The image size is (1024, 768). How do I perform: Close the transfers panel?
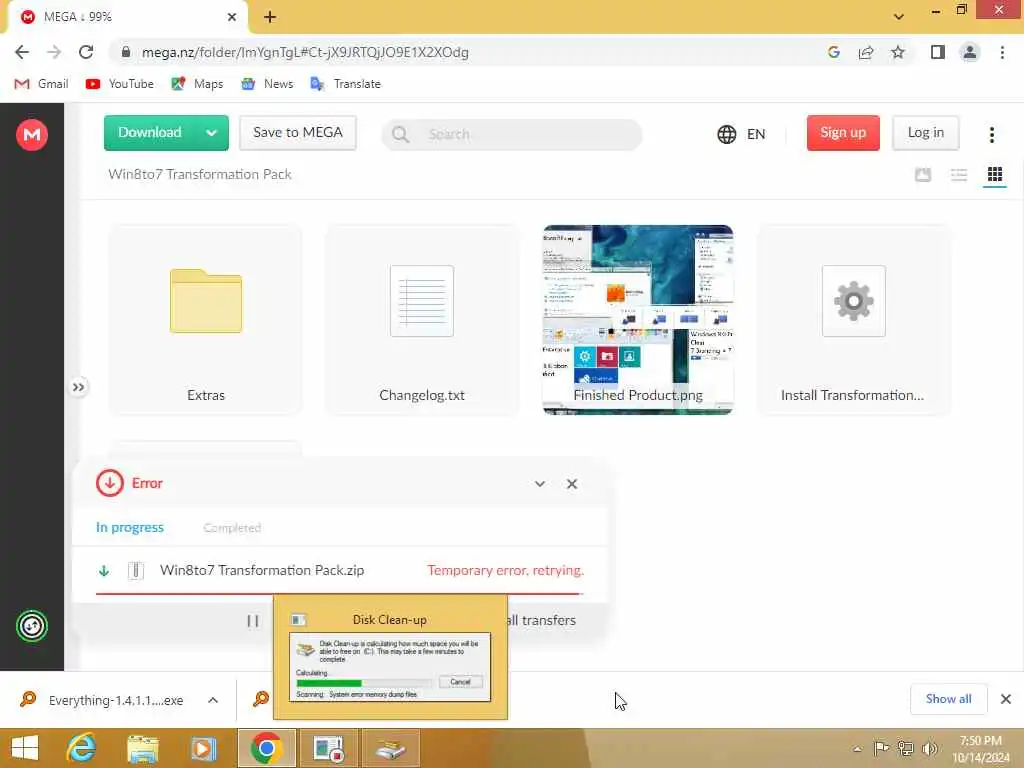[x=572, y=484]
